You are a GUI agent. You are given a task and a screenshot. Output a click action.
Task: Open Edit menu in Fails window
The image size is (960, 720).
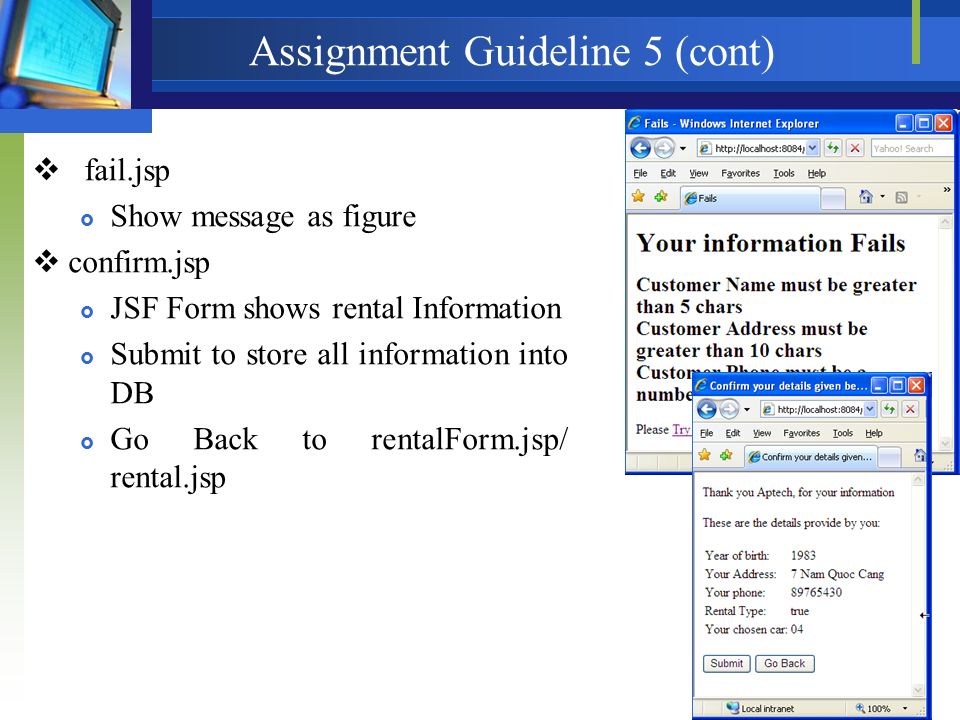coord(668,174)
